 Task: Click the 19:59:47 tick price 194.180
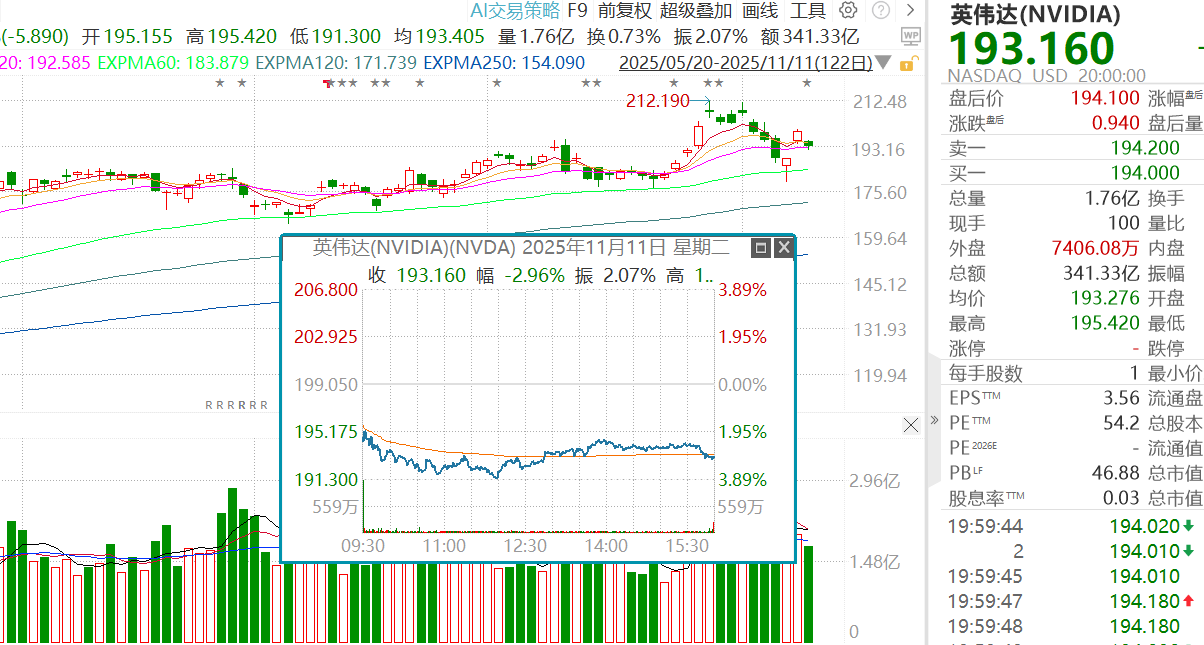pyautogui.click(x=1144, y=601)
